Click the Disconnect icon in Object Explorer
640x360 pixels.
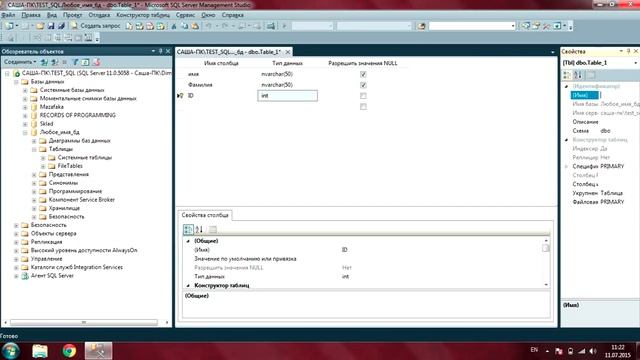(55, 62)
